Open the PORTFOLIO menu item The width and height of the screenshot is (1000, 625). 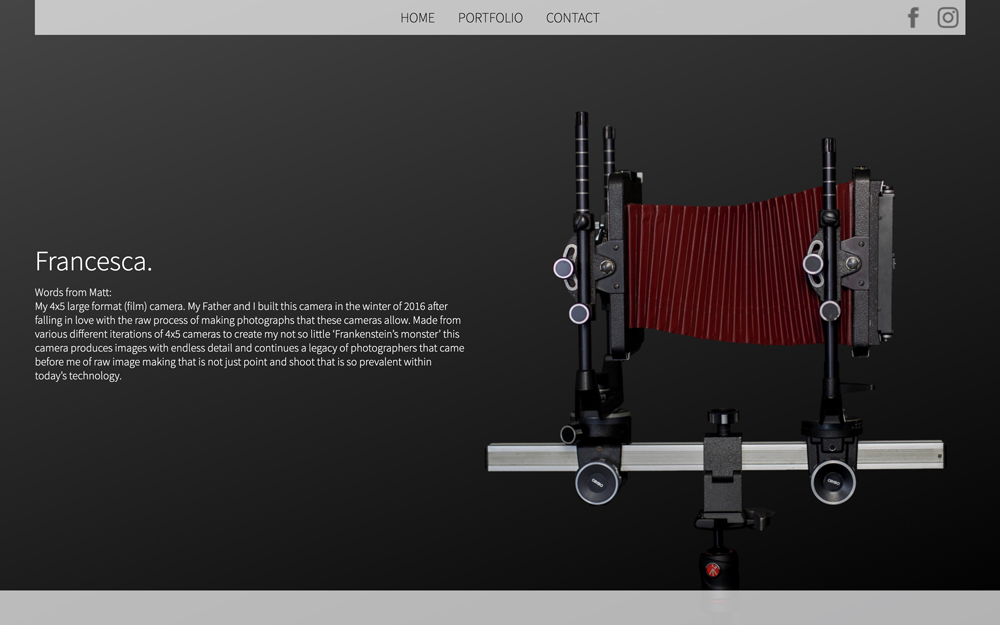click(490, 18)
